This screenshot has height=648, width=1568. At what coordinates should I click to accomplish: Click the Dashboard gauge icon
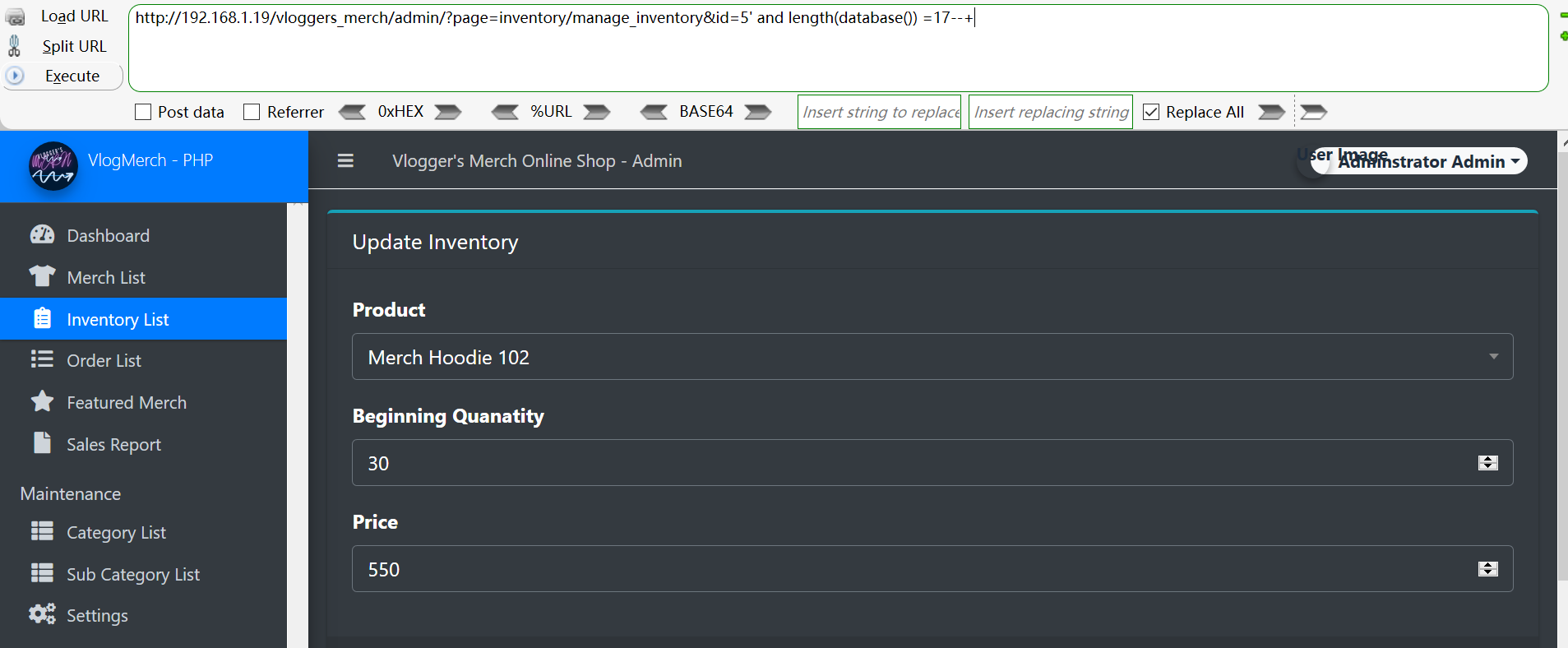42,235
